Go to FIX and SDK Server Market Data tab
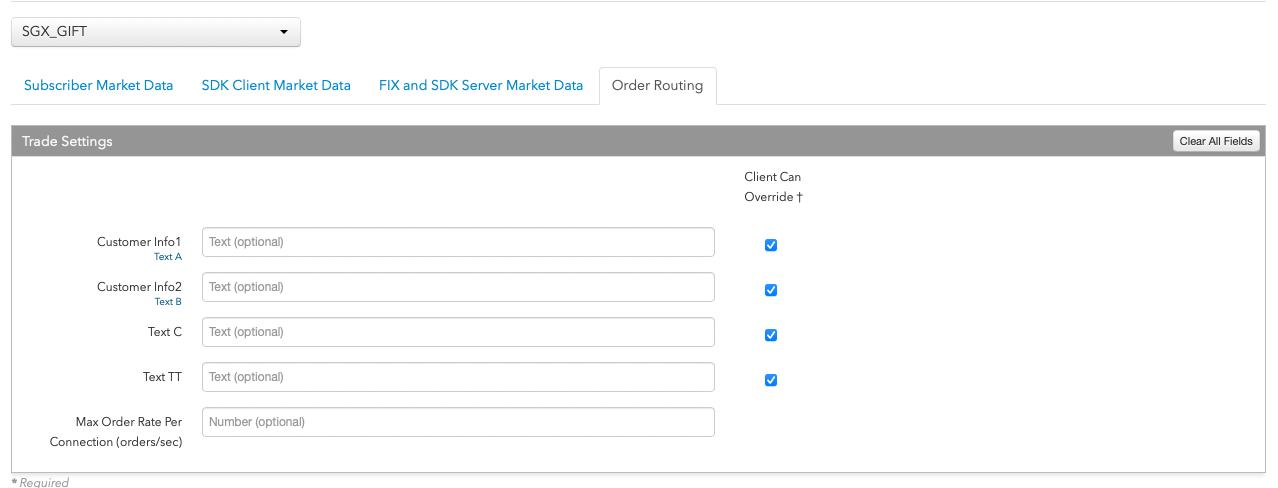The height and width of the screenshot is (488, 1278). click(481, 86)
